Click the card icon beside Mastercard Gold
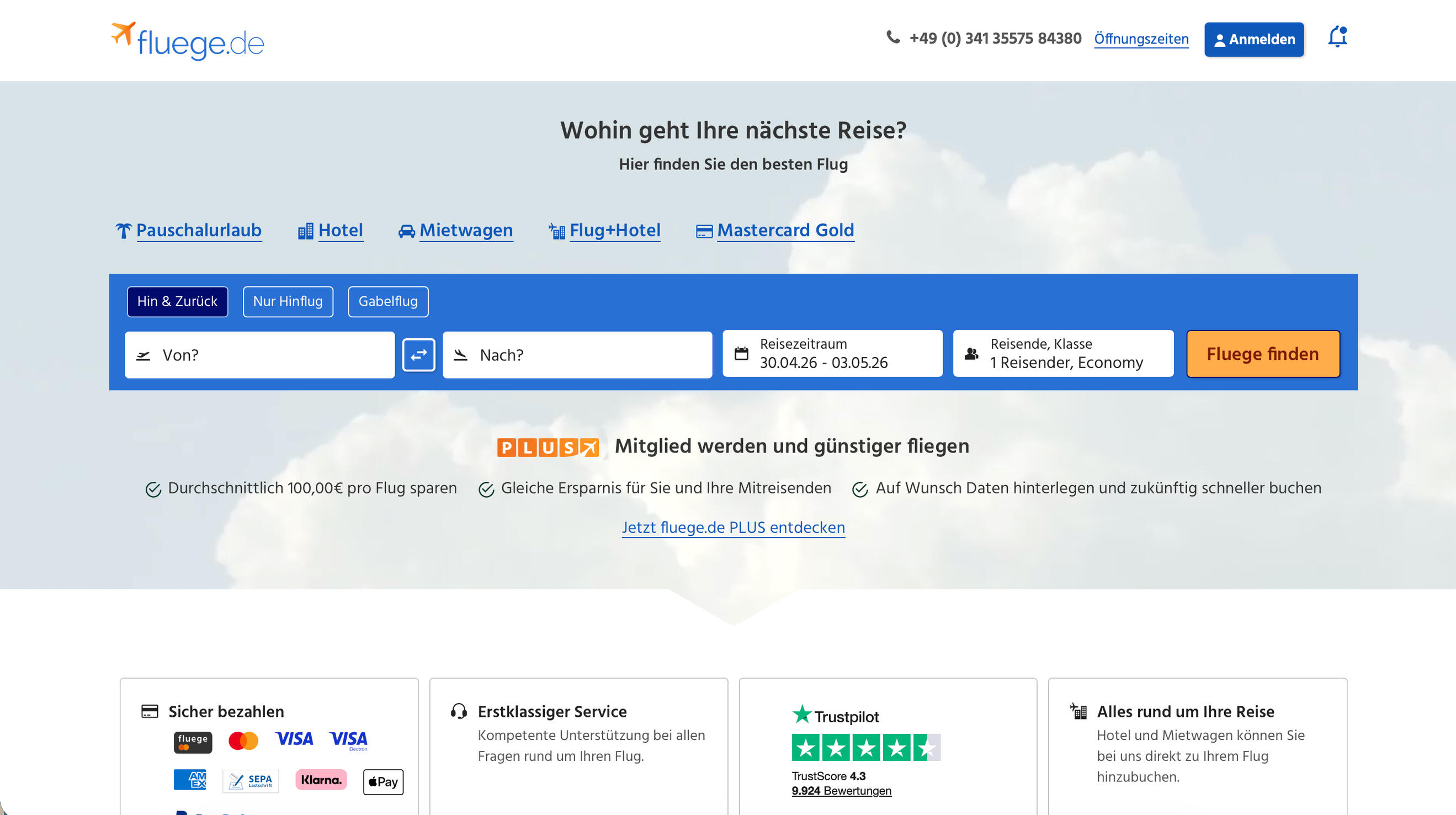Viewport: 1456px width, 815px height. (704, 231)
